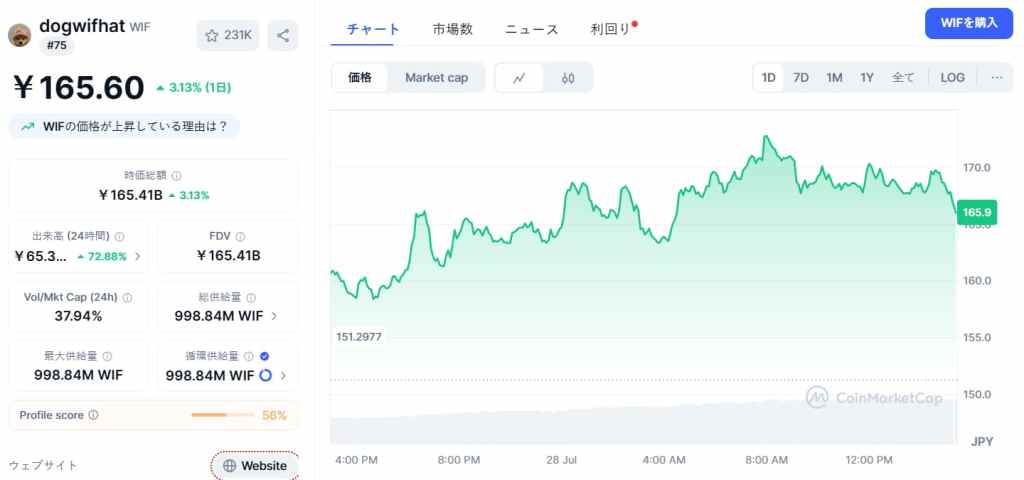Click Vol/Mkt Cap value 37.94%
This screenshot has width=1024, height=480.
78,316
